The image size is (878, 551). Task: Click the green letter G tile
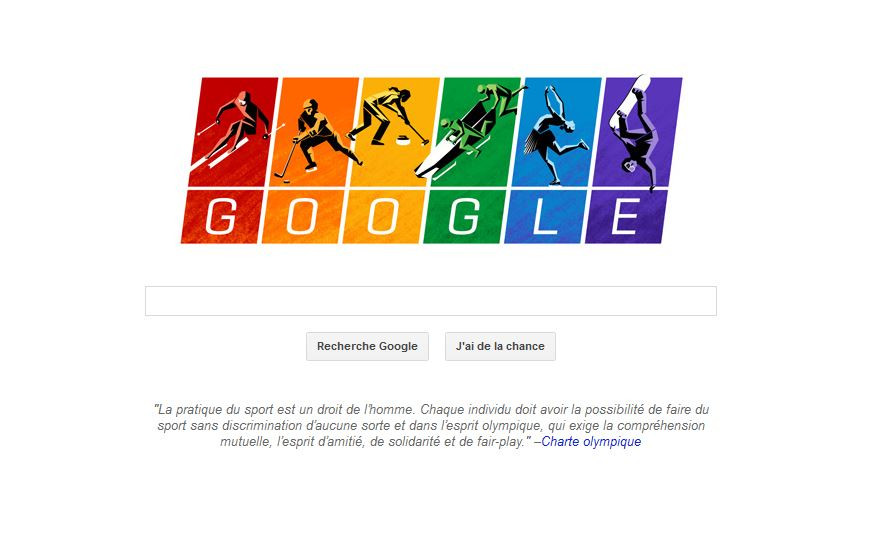point(464,217)
